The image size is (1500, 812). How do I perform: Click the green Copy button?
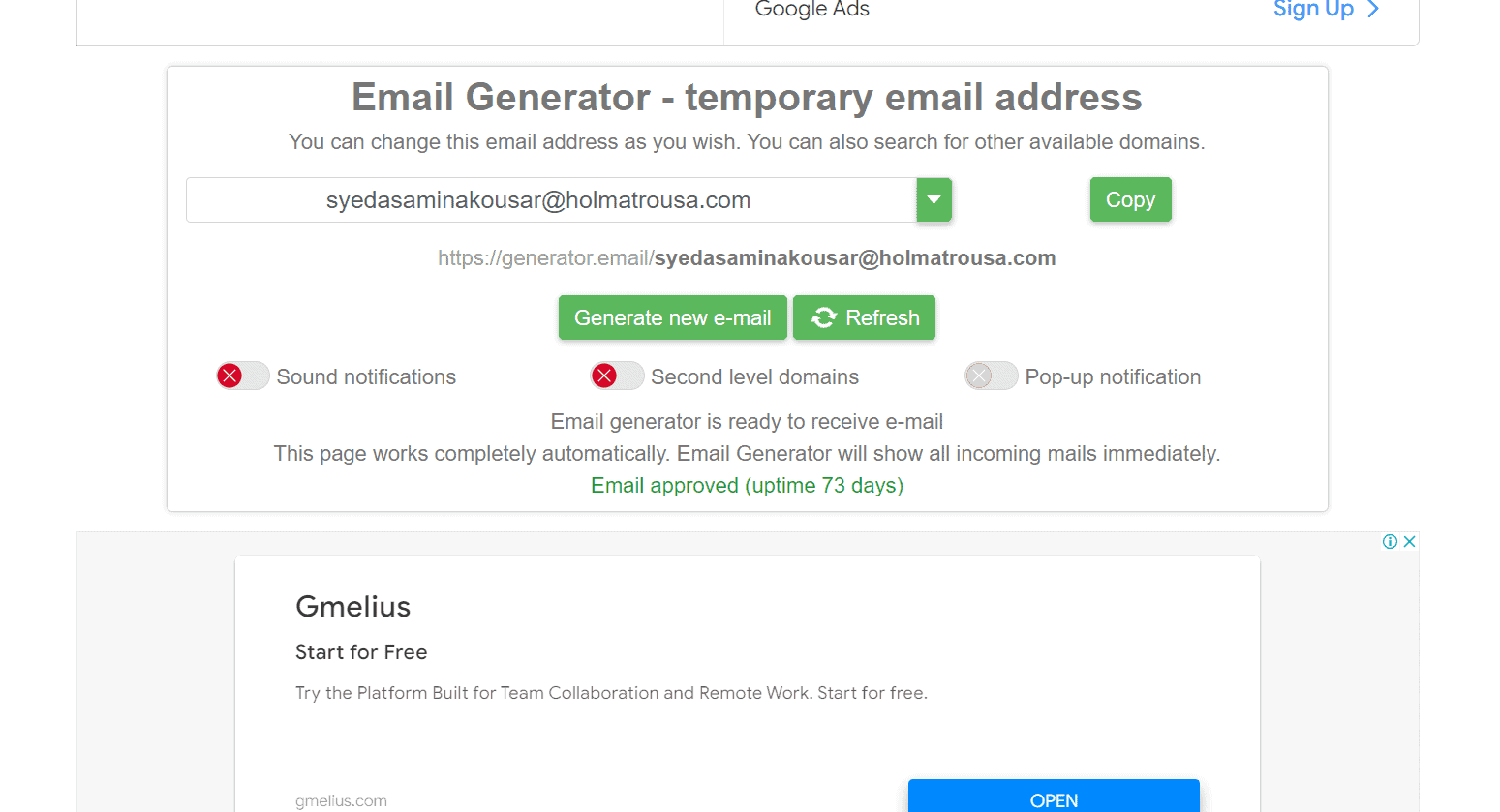pos(1130,199)
